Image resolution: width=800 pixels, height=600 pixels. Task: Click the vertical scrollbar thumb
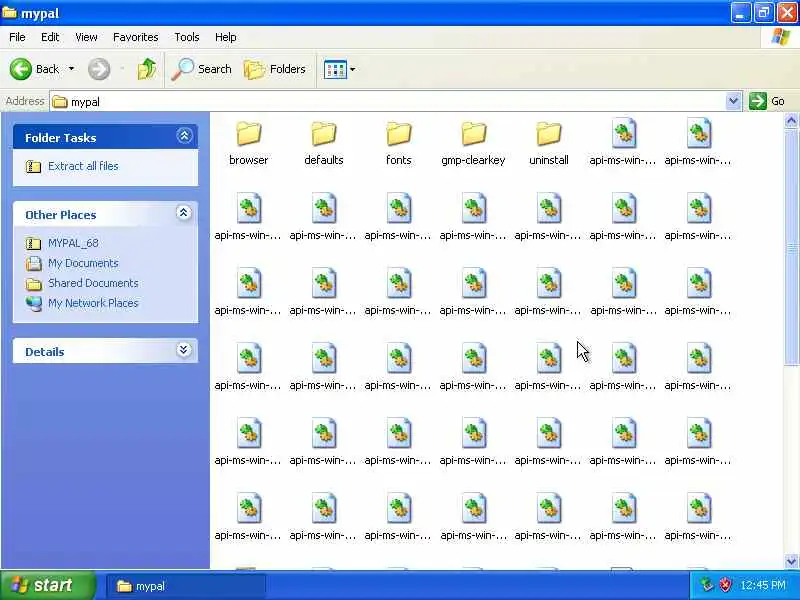click(791, 247)
